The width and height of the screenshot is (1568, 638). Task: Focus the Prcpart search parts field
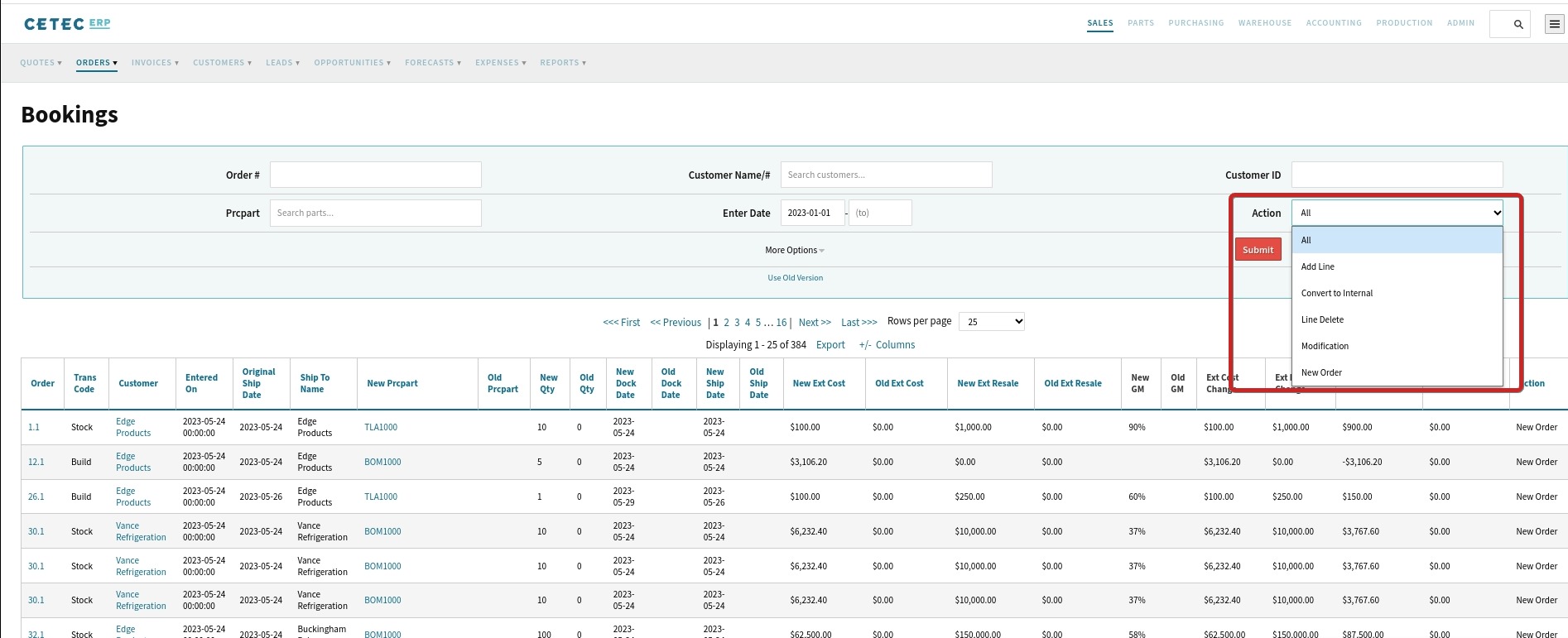click(x=376, y=213)
